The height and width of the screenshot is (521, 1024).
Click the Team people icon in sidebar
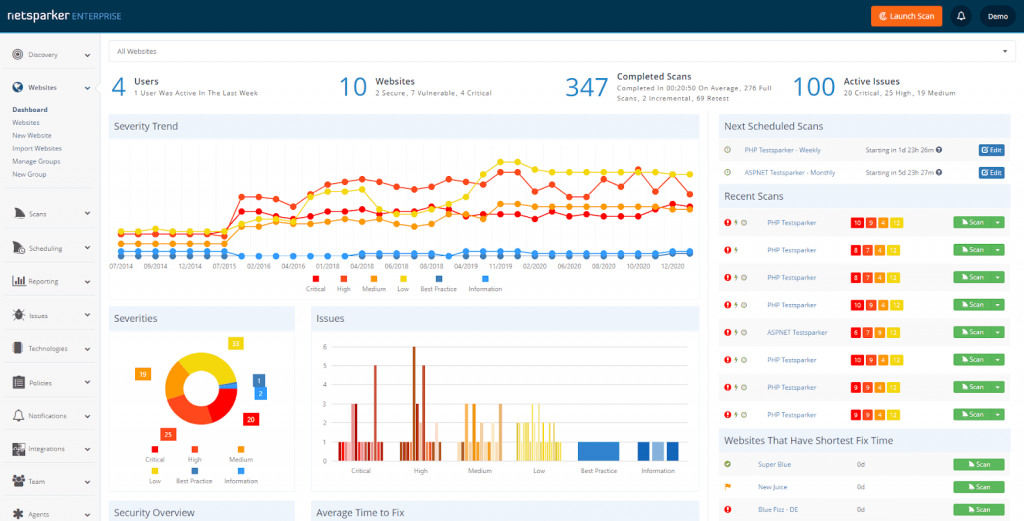[x=18, y=481]
